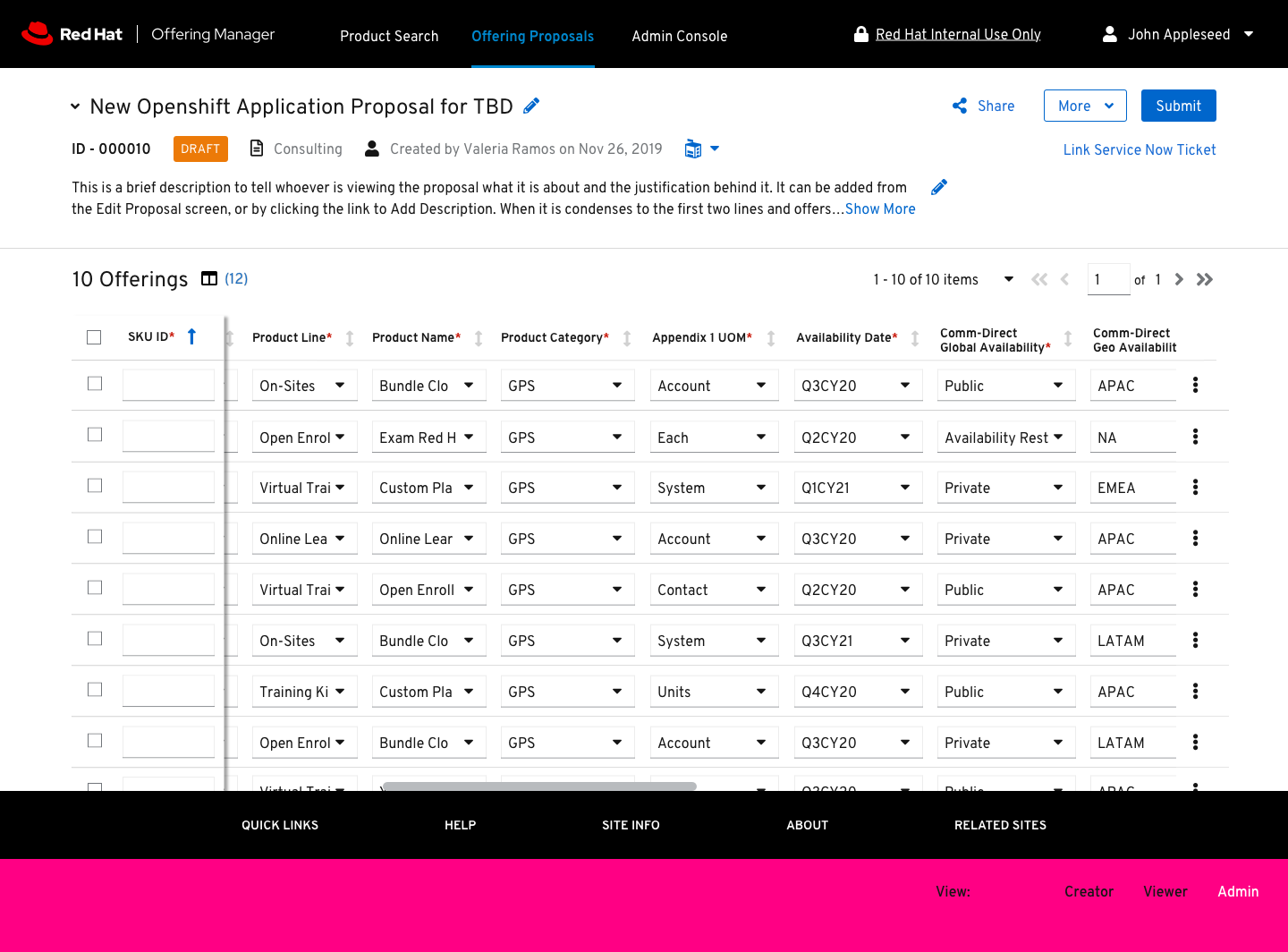This screenshot has height=952, width=1288.
Task: Click the horizontal scrollbar under the table
Action: [538, 786]
